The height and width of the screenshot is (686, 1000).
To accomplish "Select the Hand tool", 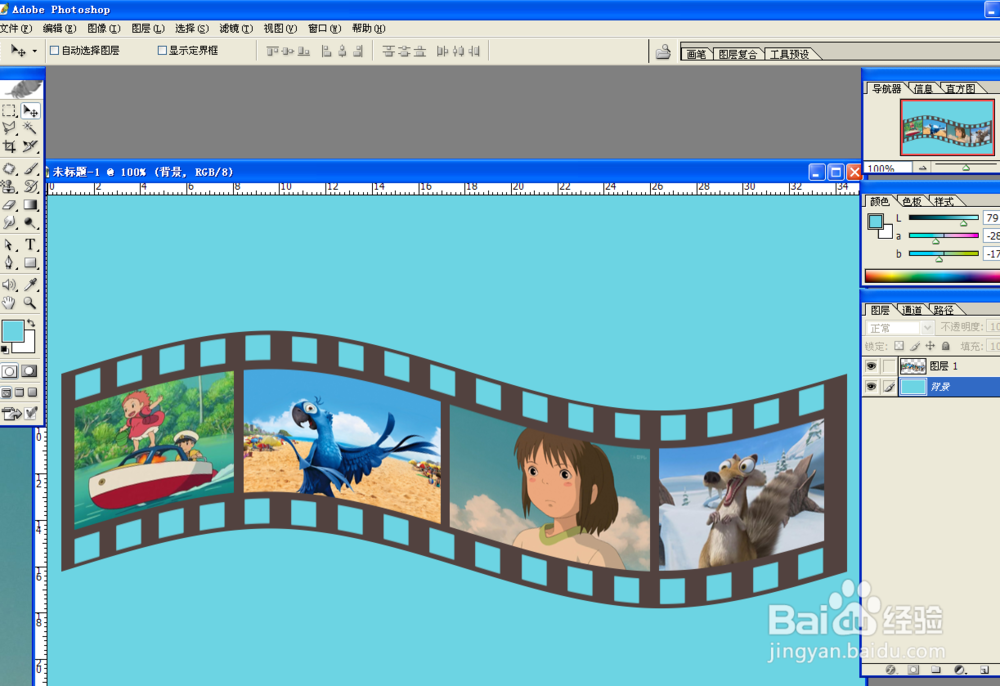I will (9, 303).
